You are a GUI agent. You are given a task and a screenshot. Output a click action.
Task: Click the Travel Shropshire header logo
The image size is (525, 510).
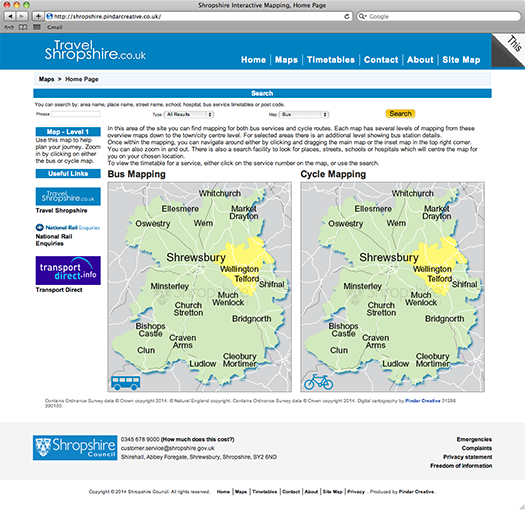95,51
